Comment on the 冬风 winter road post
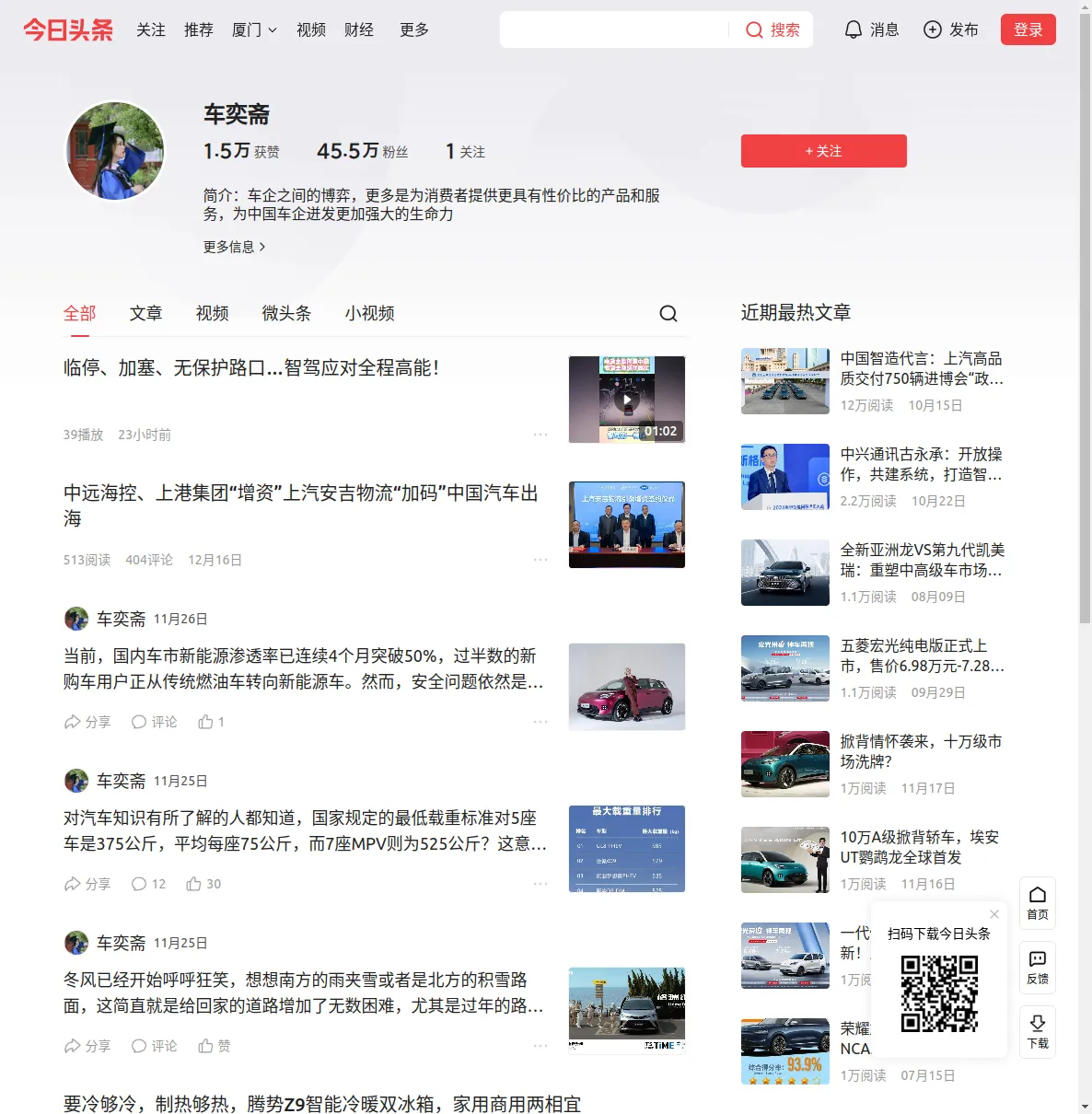Screen dimensions: 1092x1114 click(x=154, y=1046)
